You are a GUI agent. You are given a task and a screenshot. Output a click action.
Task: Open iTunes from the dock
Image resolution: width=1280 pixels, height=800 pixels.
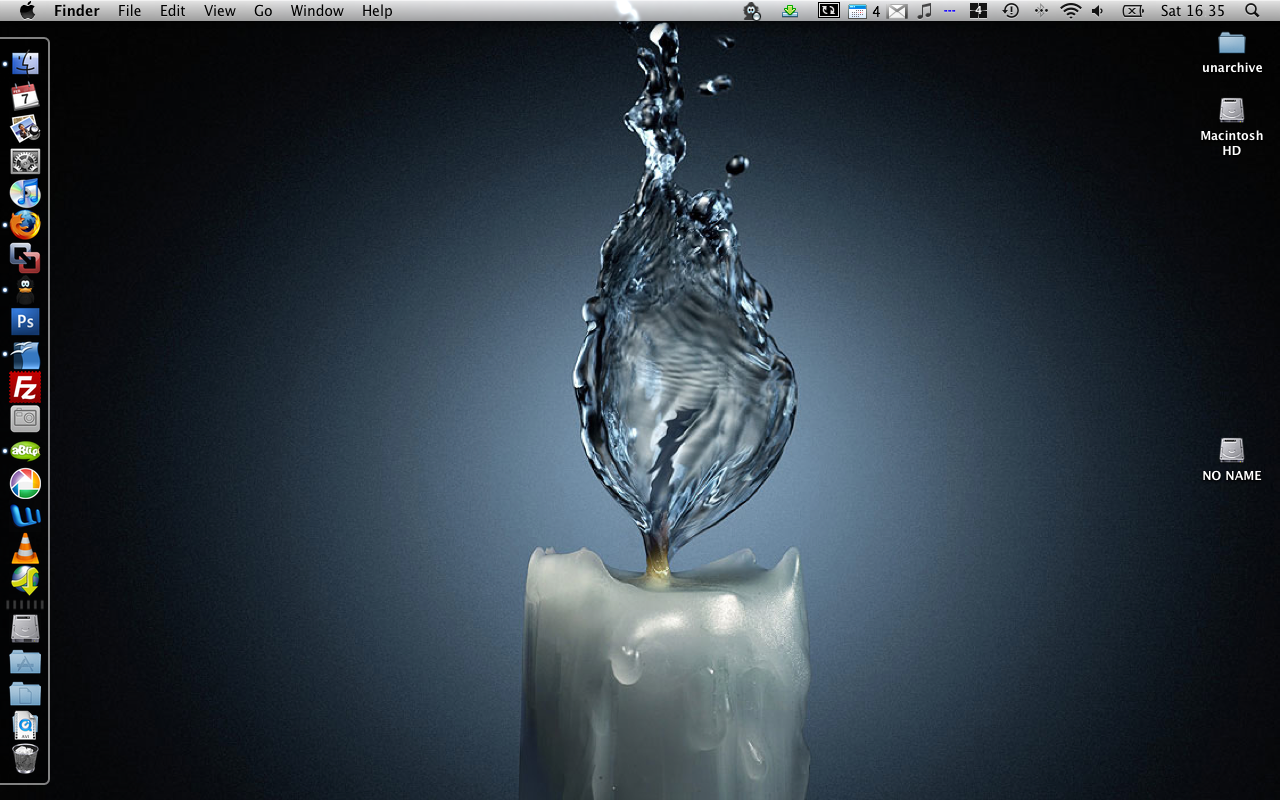pos(25,193)
